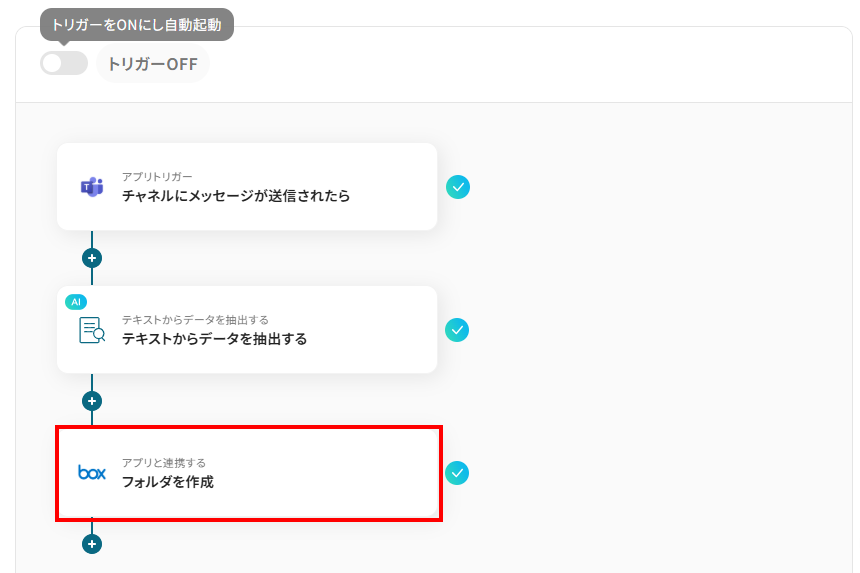Click the checkmark beside the Teams trigger step
The image size is (860, 573).
457,187
